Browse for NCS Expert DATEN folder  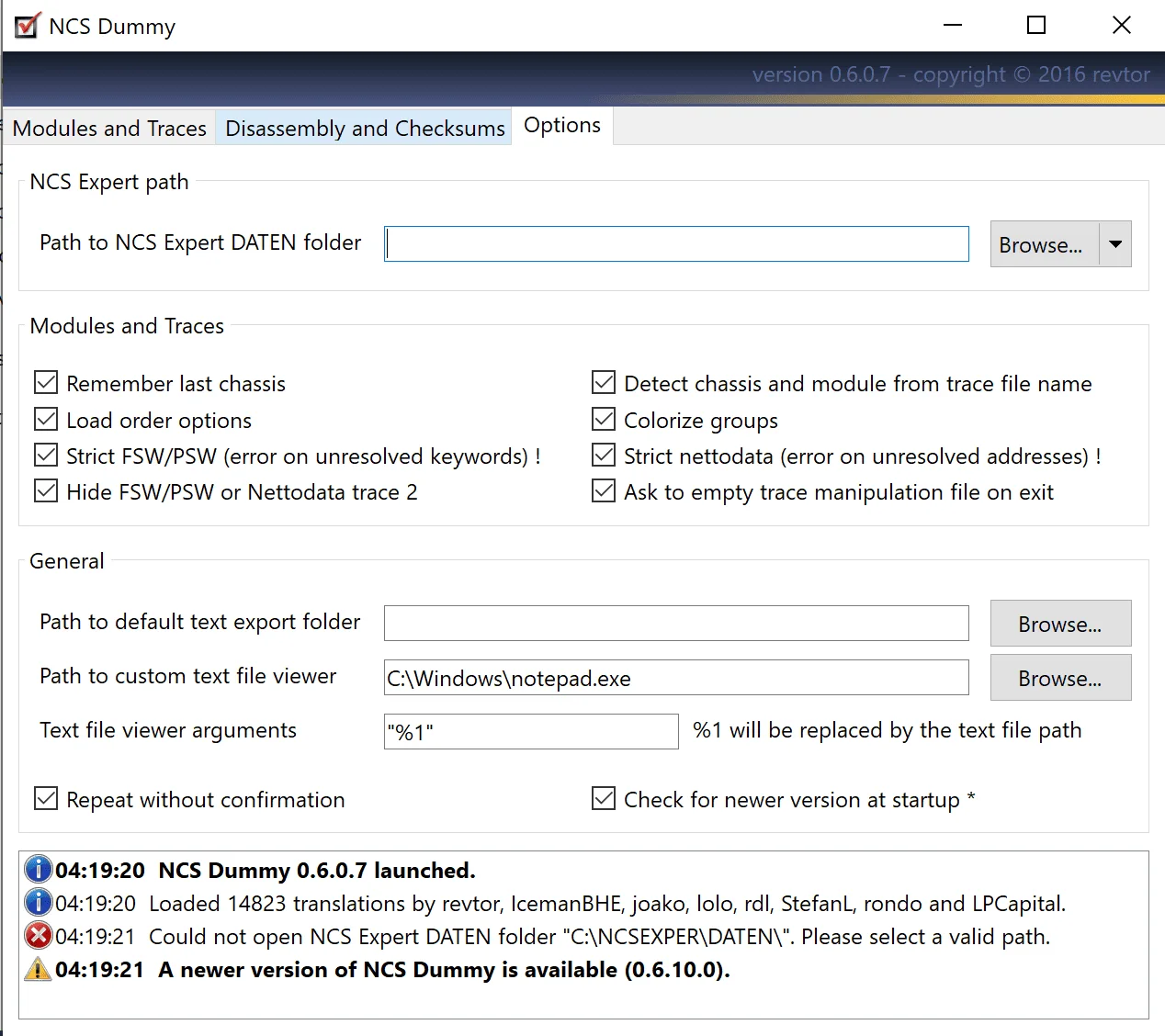[1044, 244]
